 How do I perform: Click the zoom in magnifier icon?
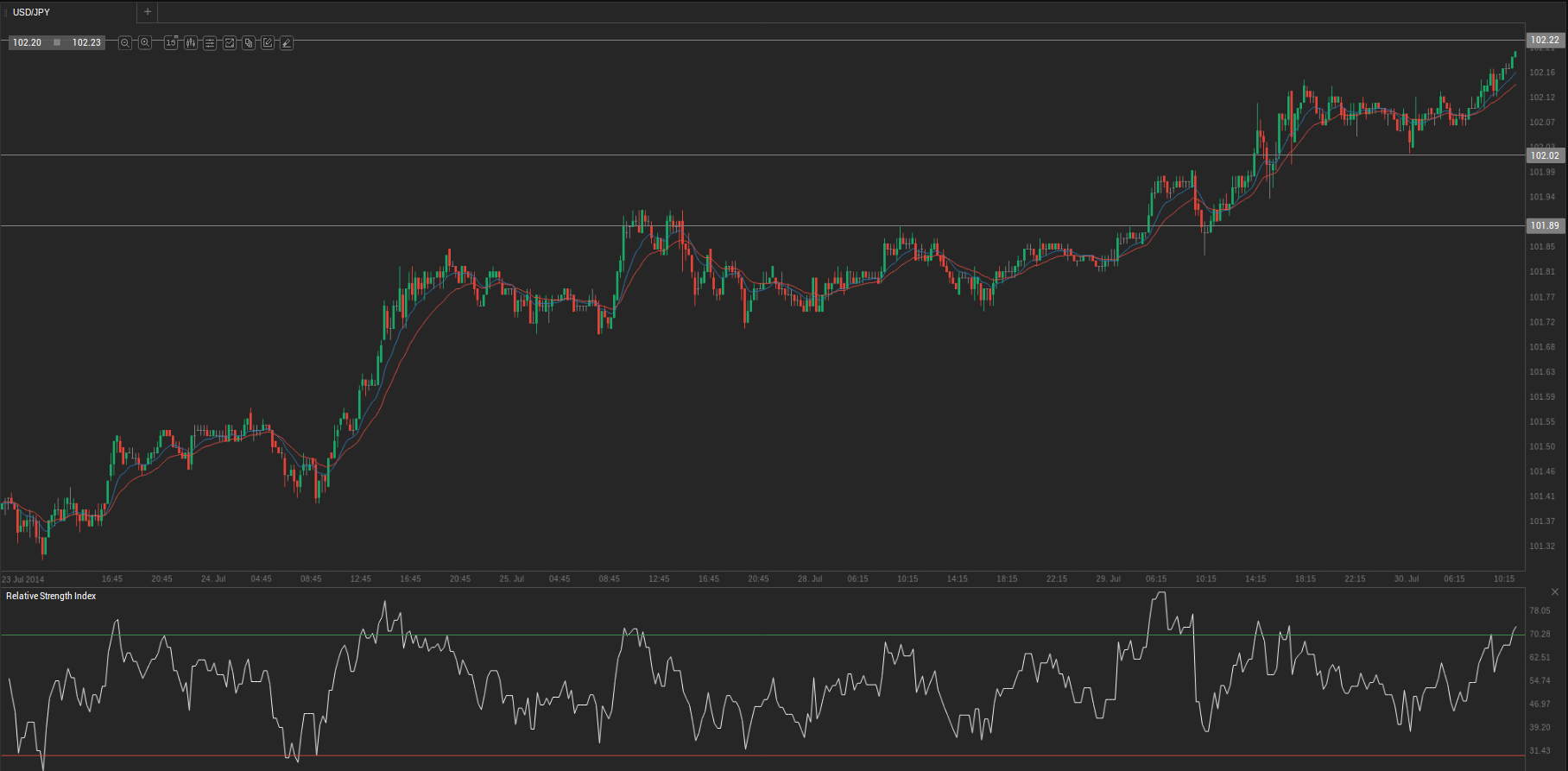click(145, 42)
